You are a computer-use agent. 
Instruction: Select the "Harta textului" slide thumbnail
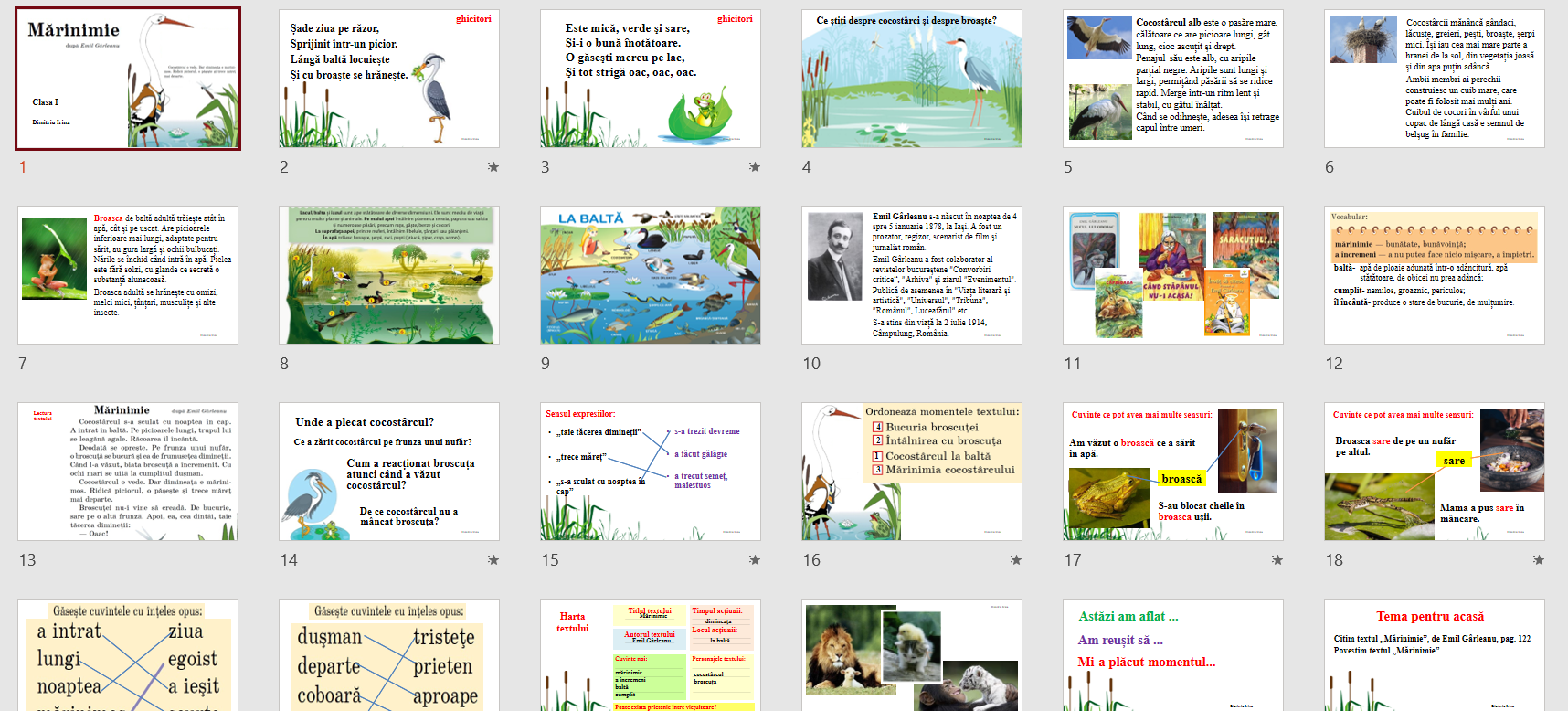651,654
